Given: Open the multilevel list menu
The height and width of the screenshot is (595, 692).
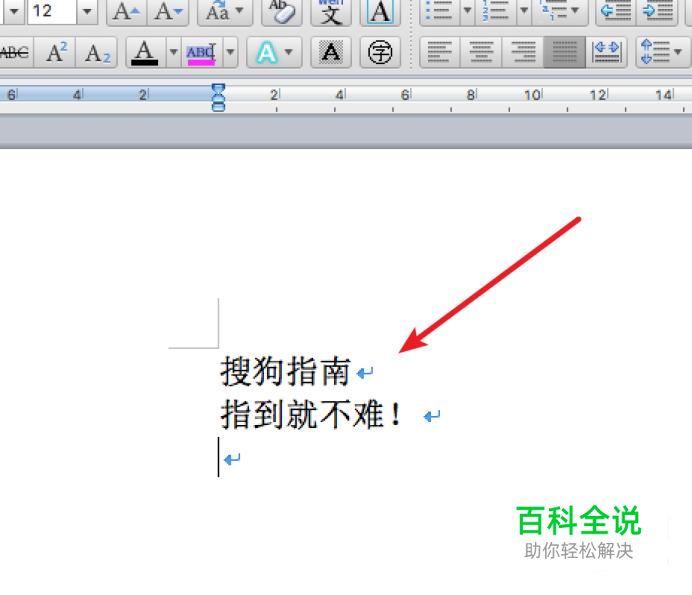Looking at the screenshot, I should click(560, 11).
